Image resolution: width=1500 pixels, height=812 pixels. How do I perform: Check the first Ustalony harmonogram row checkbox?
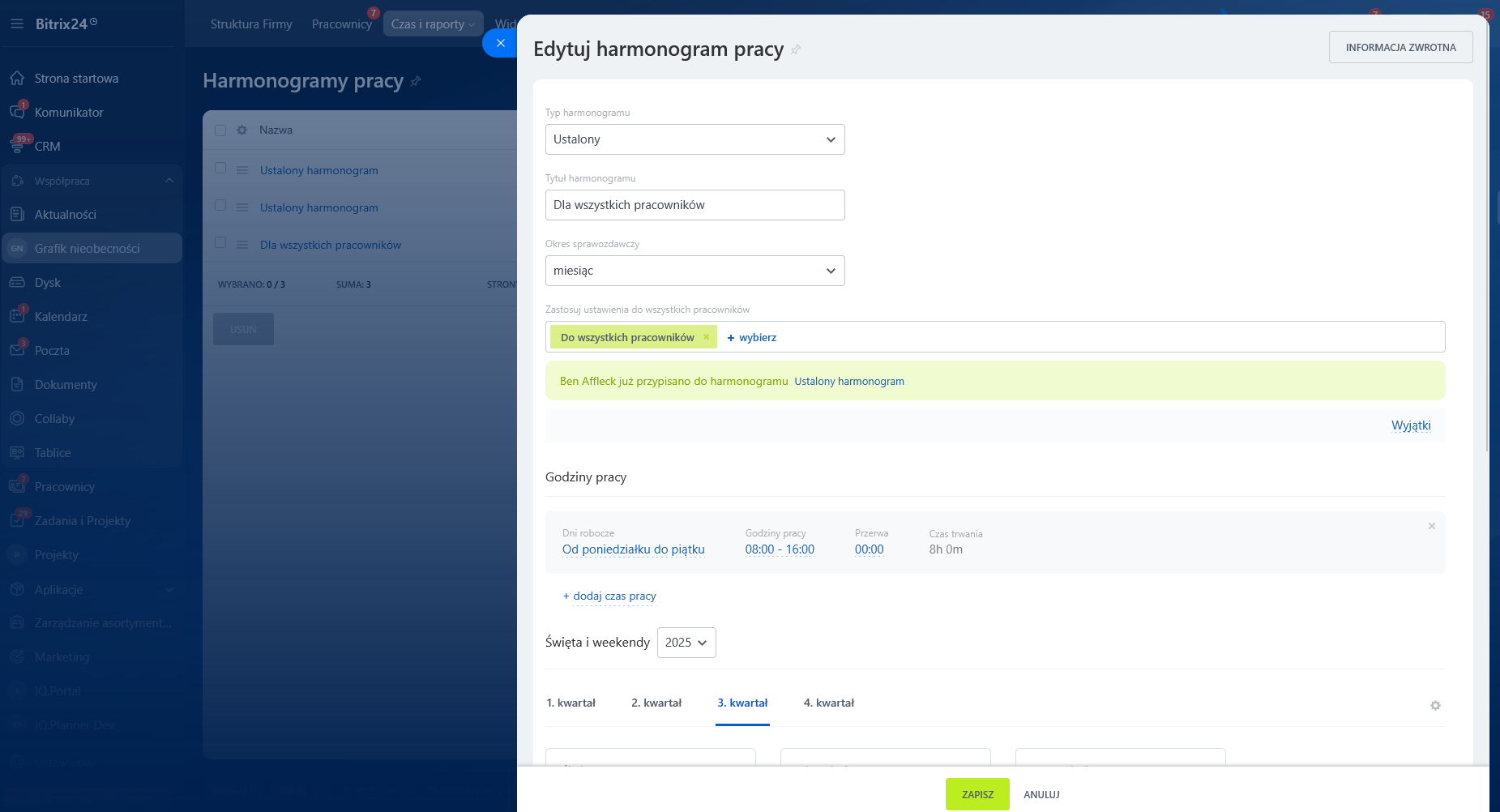coord(220,169)
